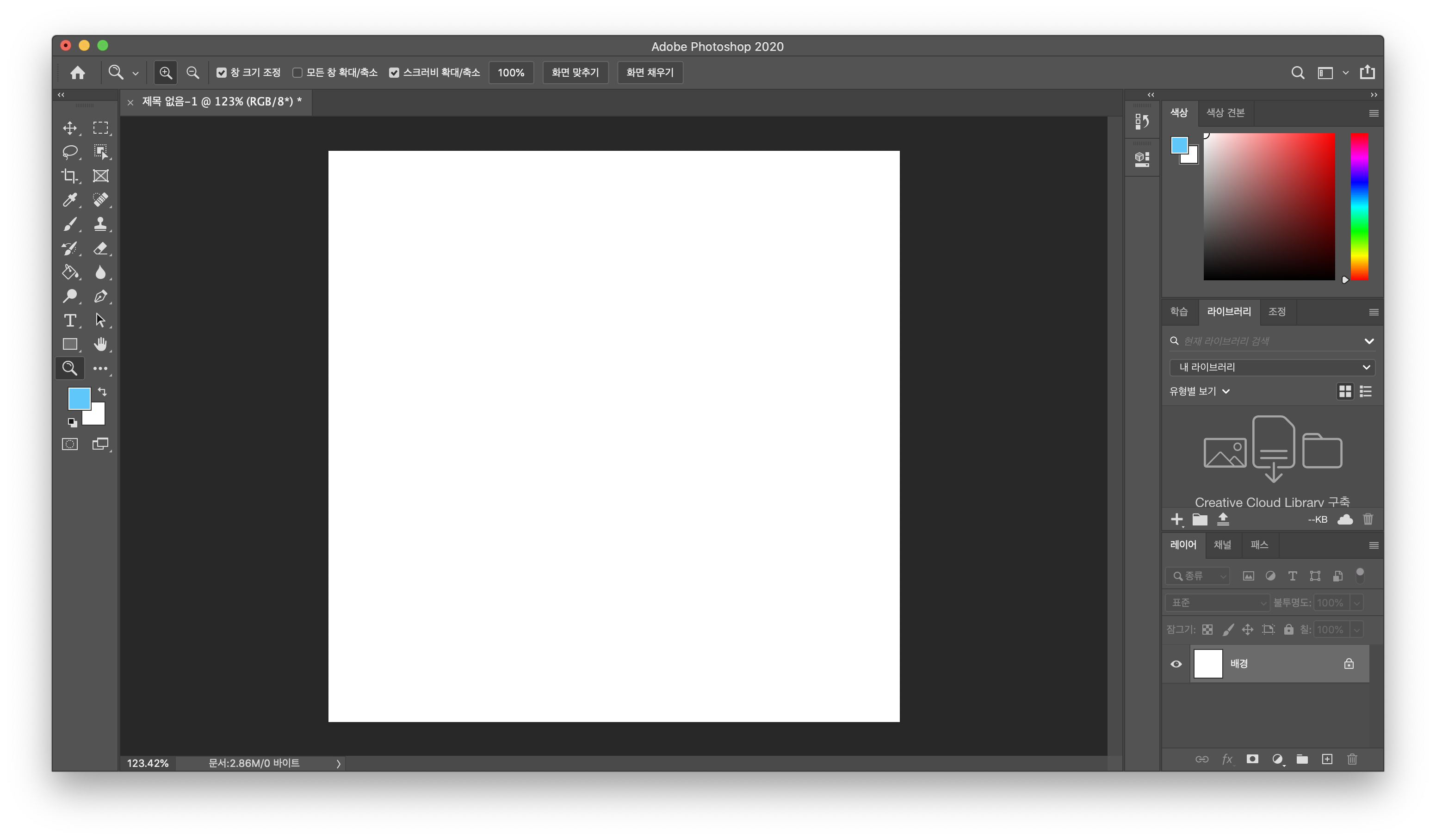Expand the 유형별 보기 dropdown
This screenshot has width=1436, height=840.
point(1200,391)
